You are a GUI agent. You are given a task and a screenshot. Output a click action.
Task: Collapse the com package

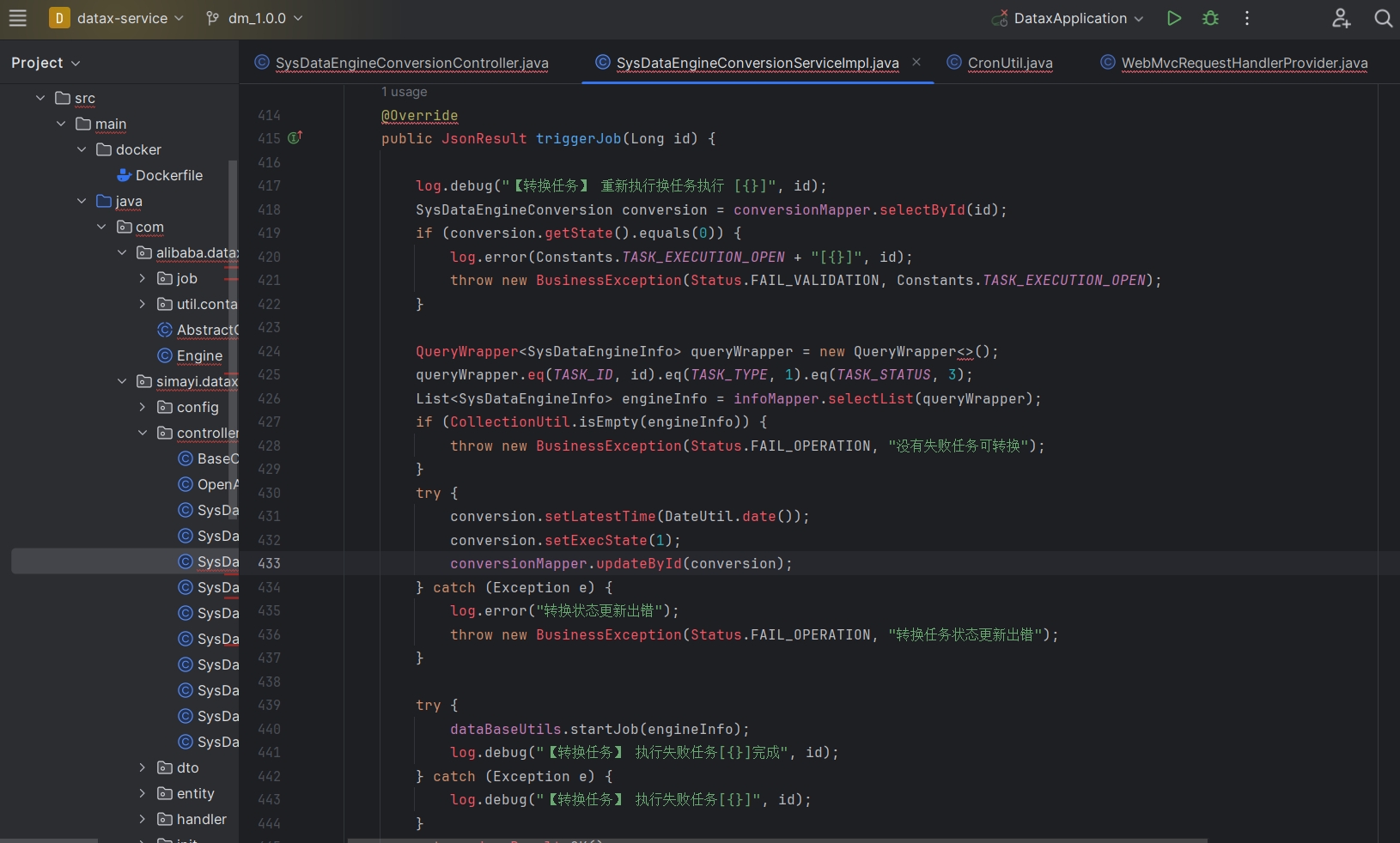[101, 227]
